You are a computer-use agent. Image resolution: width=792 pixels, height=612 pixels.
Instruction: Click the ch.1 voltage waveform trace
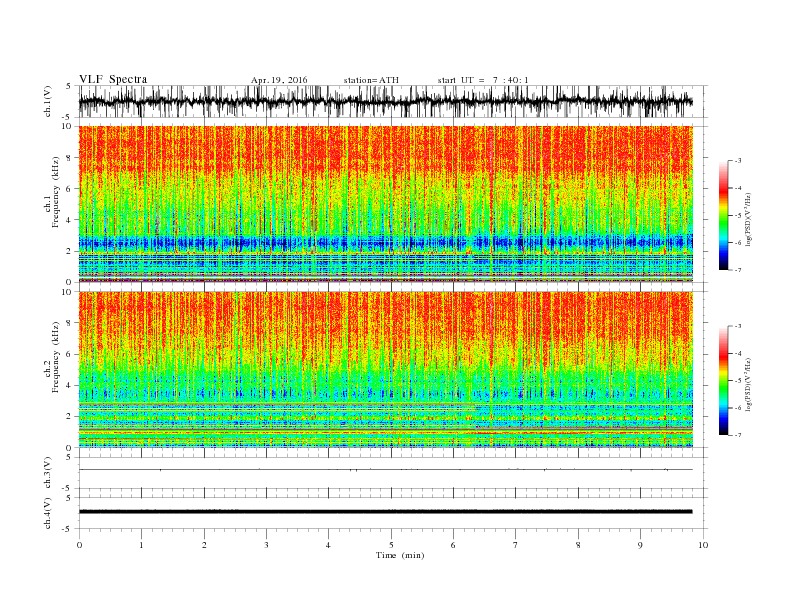[x=385, y=101]
